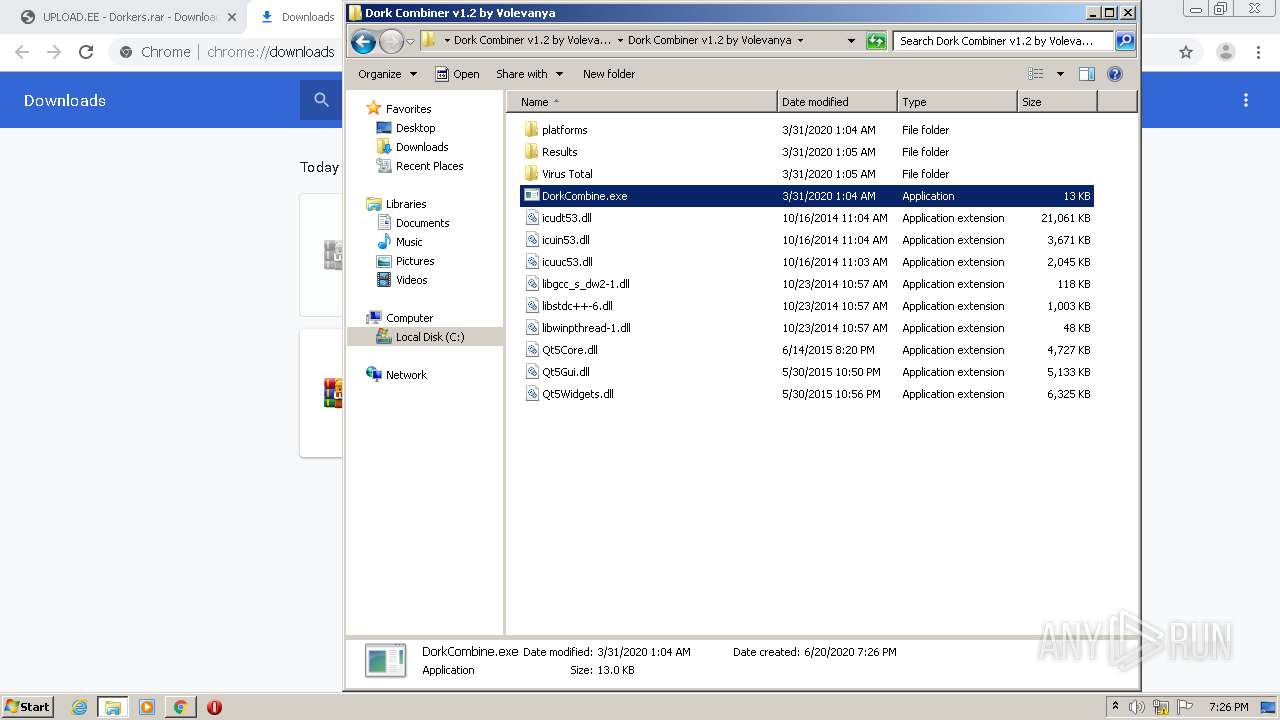Expand dropdown arrow after last breadcrumb segment
The width and height of the screenshot is (1280, 720).
click(800, 41)
